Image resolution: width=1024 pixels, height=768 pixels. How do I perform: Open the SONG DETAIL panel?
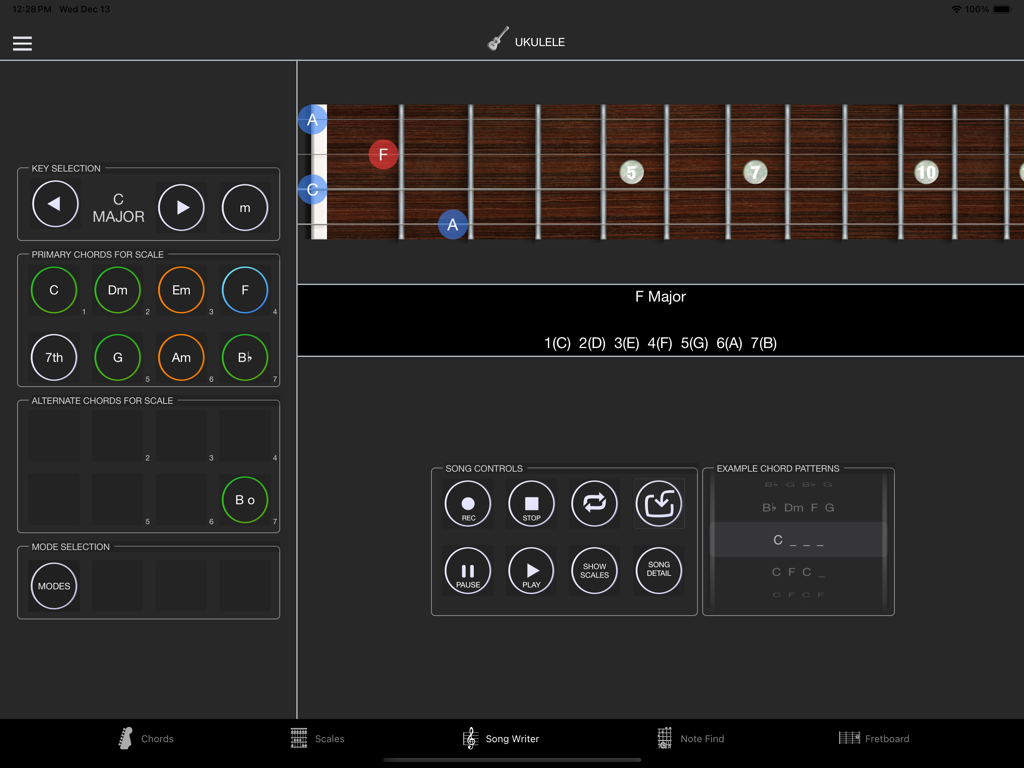[658, 570]
